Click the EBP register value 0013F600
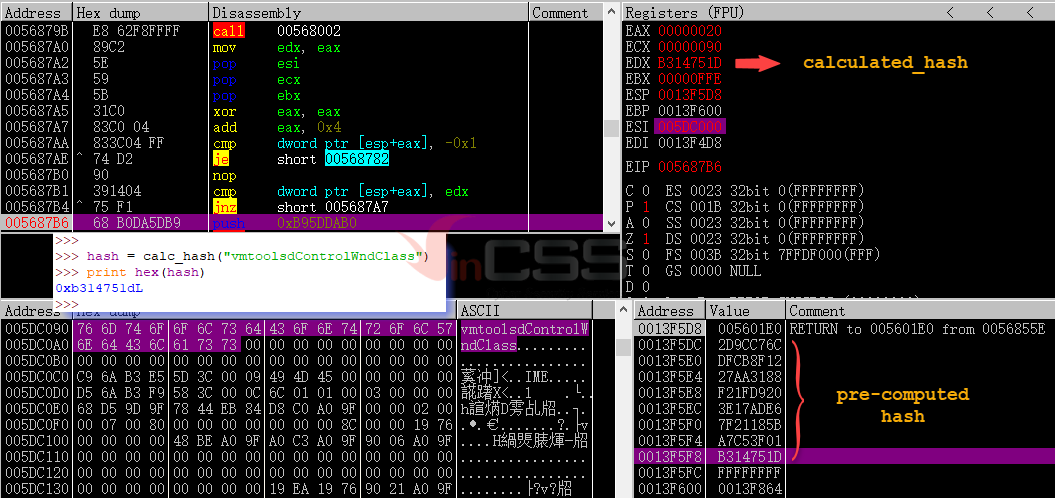This screenshot has width=1055, height=498. (690, 110)
